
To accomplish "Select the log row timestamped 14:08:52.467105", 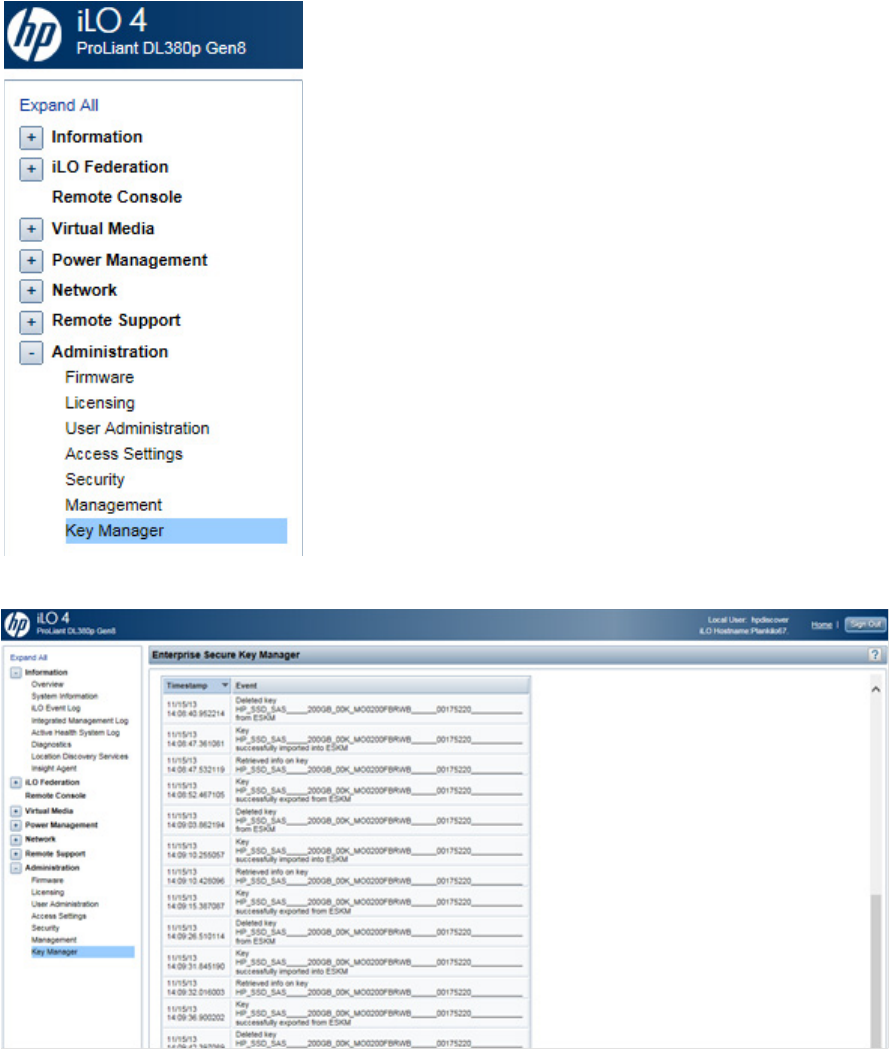I will click(x=347, y=790).
